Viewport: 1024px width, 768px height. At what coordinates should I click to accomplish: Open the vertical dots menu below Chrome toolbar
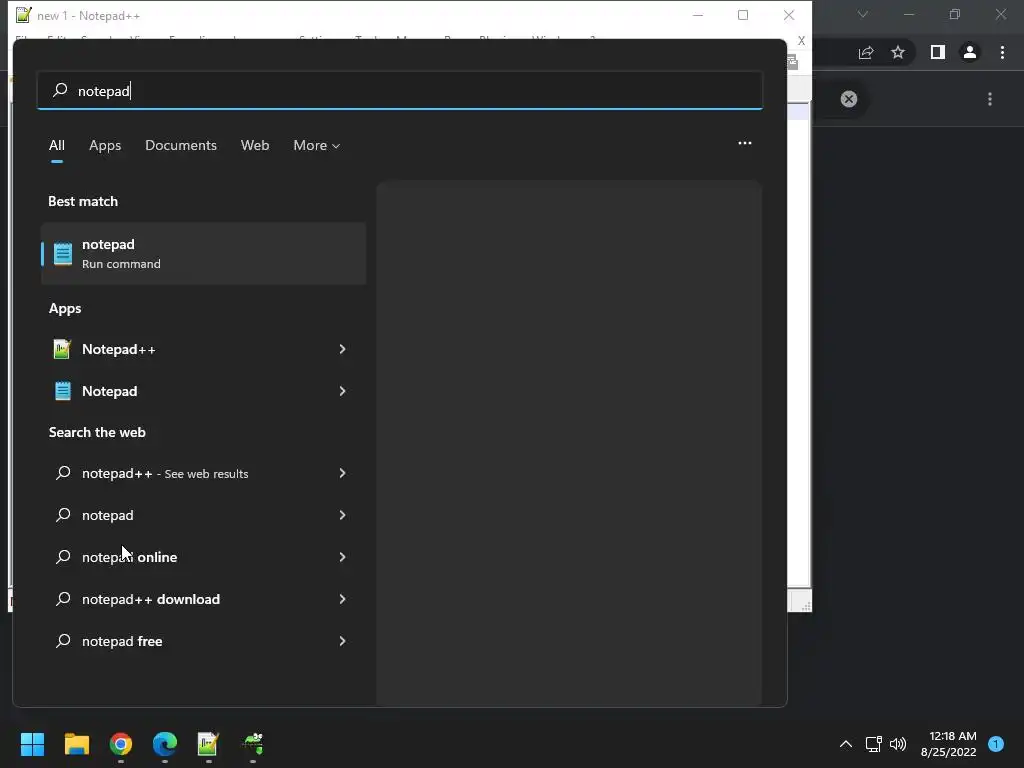coord(990,99)
